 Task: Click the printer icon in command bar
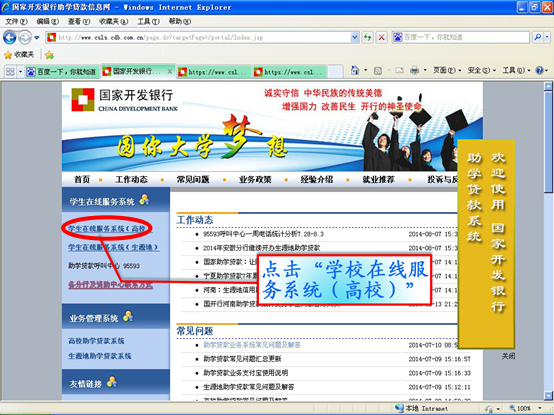pos(414,71)
